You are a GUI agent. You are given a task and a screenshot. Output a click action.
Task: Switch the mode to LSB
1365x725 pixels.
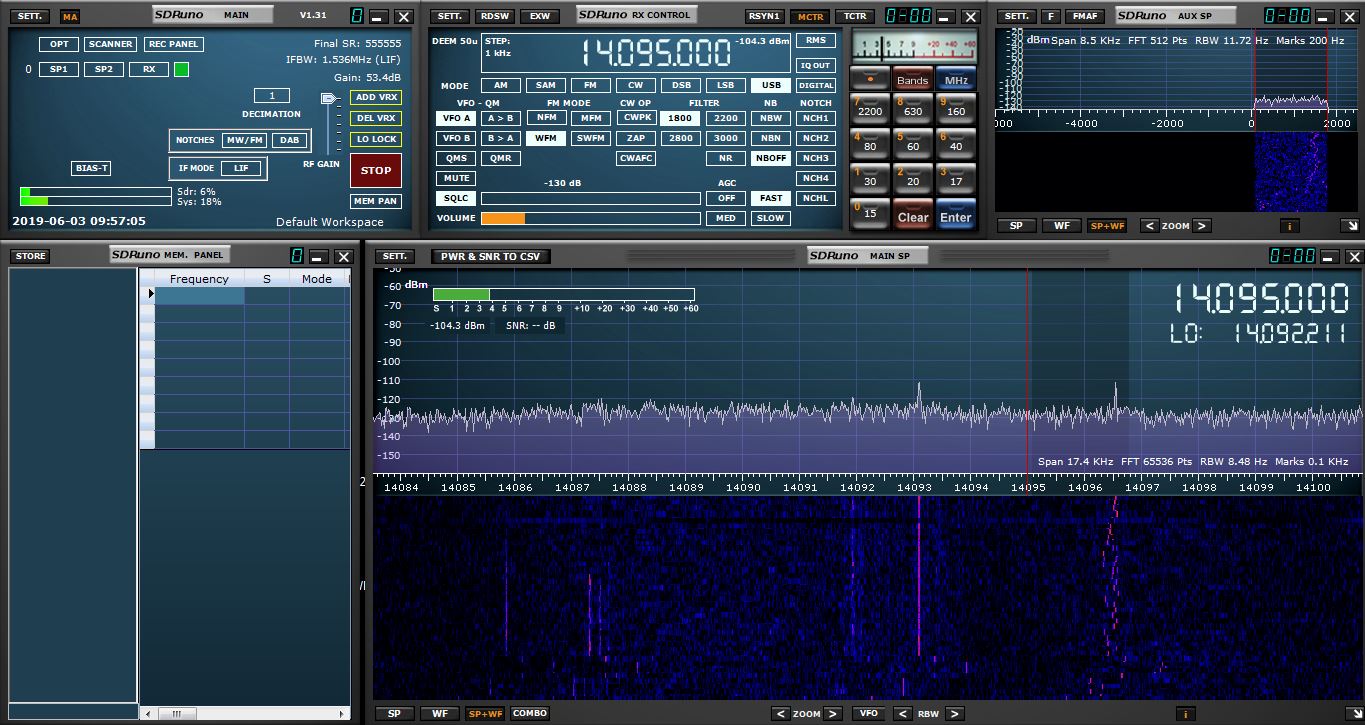[x=726, y=86]
